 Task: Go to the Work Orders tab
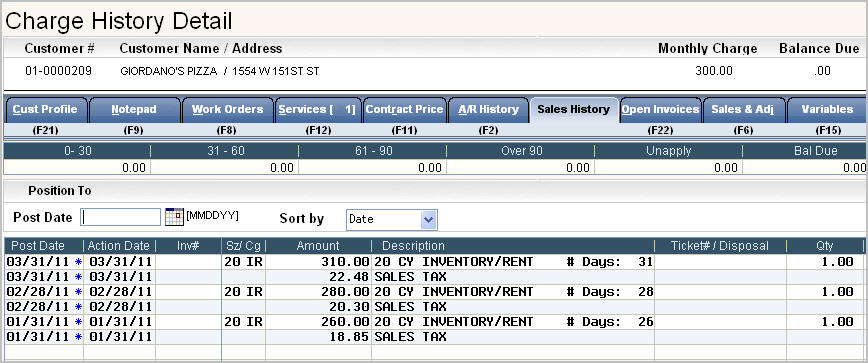click(228, 110)
